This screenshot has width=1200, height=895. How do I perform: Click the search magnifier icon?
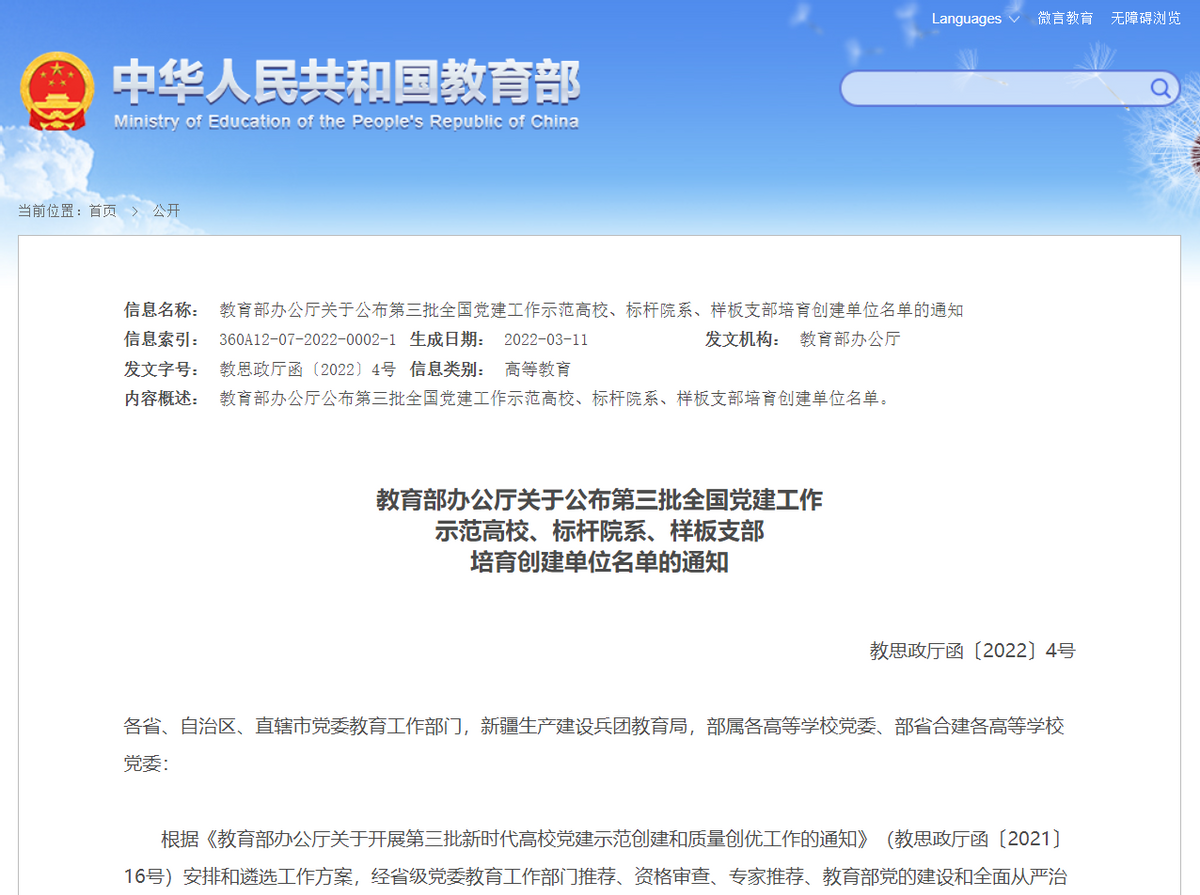[1160, 88]
